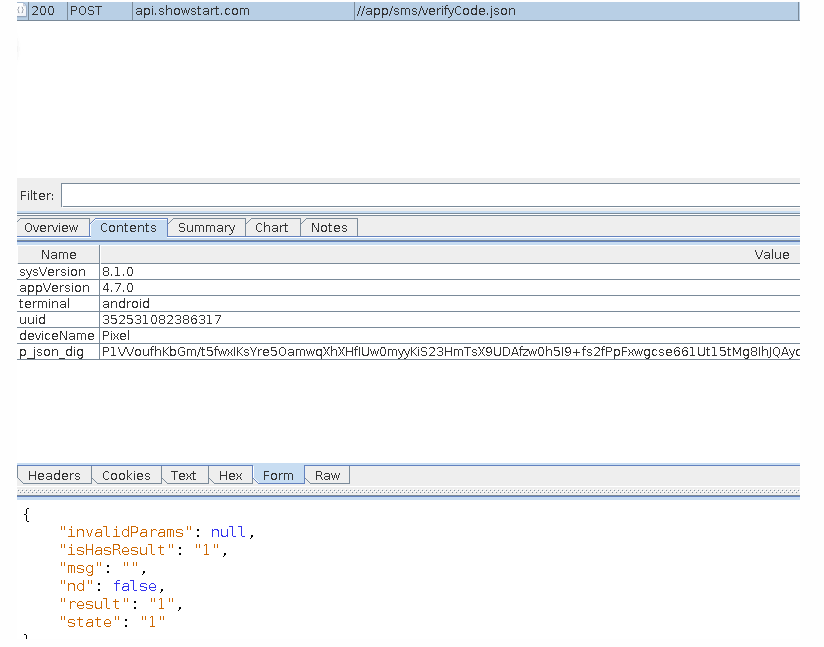Switch to the Overview tab
Viewport: 824px width, 647px height.
[52, 228]
